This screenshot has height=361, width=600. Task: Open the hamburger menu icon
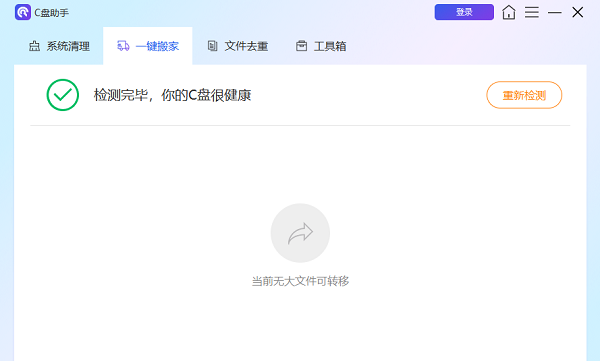tap(532, 12)
